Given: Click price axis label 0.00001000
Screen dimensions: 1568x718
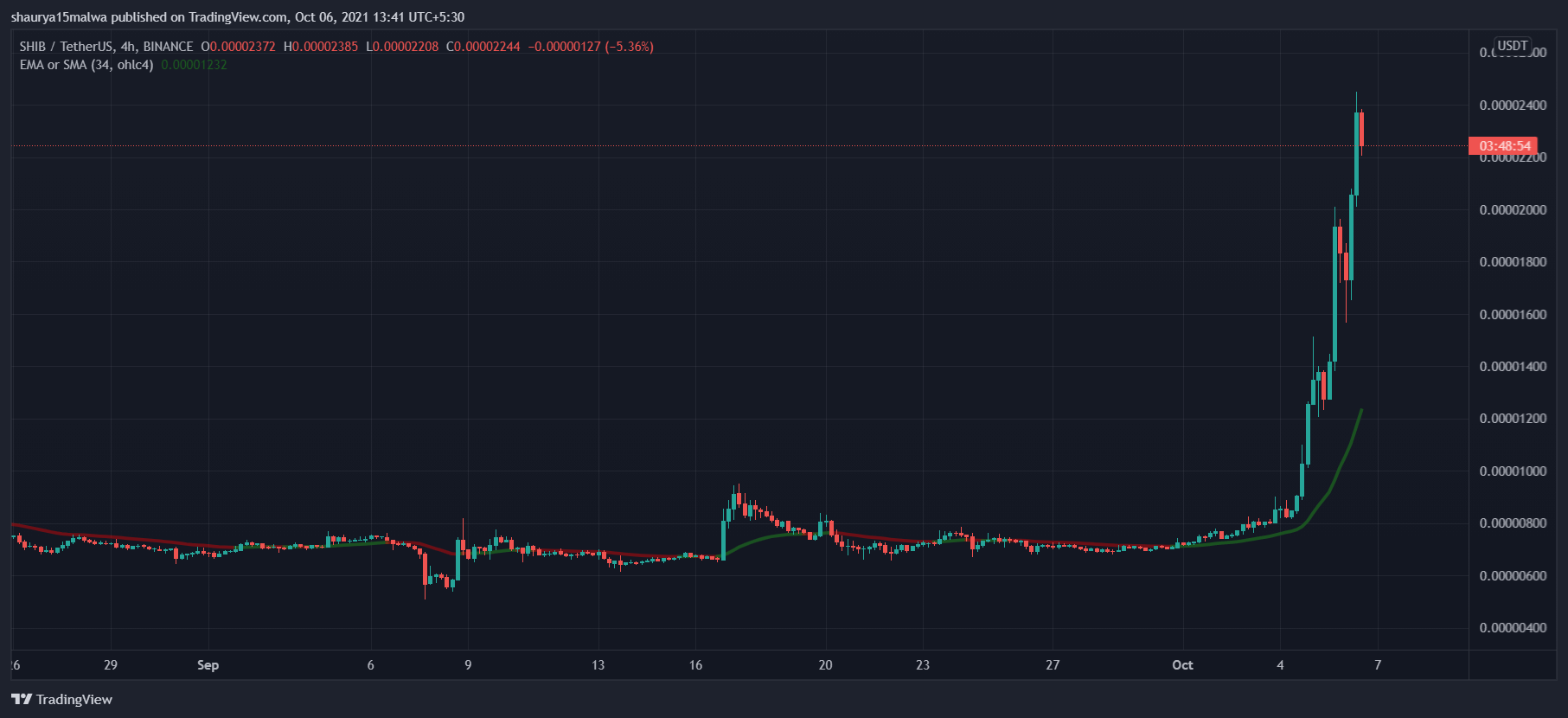Looking at the screenshot, I should click(1513, 471).
